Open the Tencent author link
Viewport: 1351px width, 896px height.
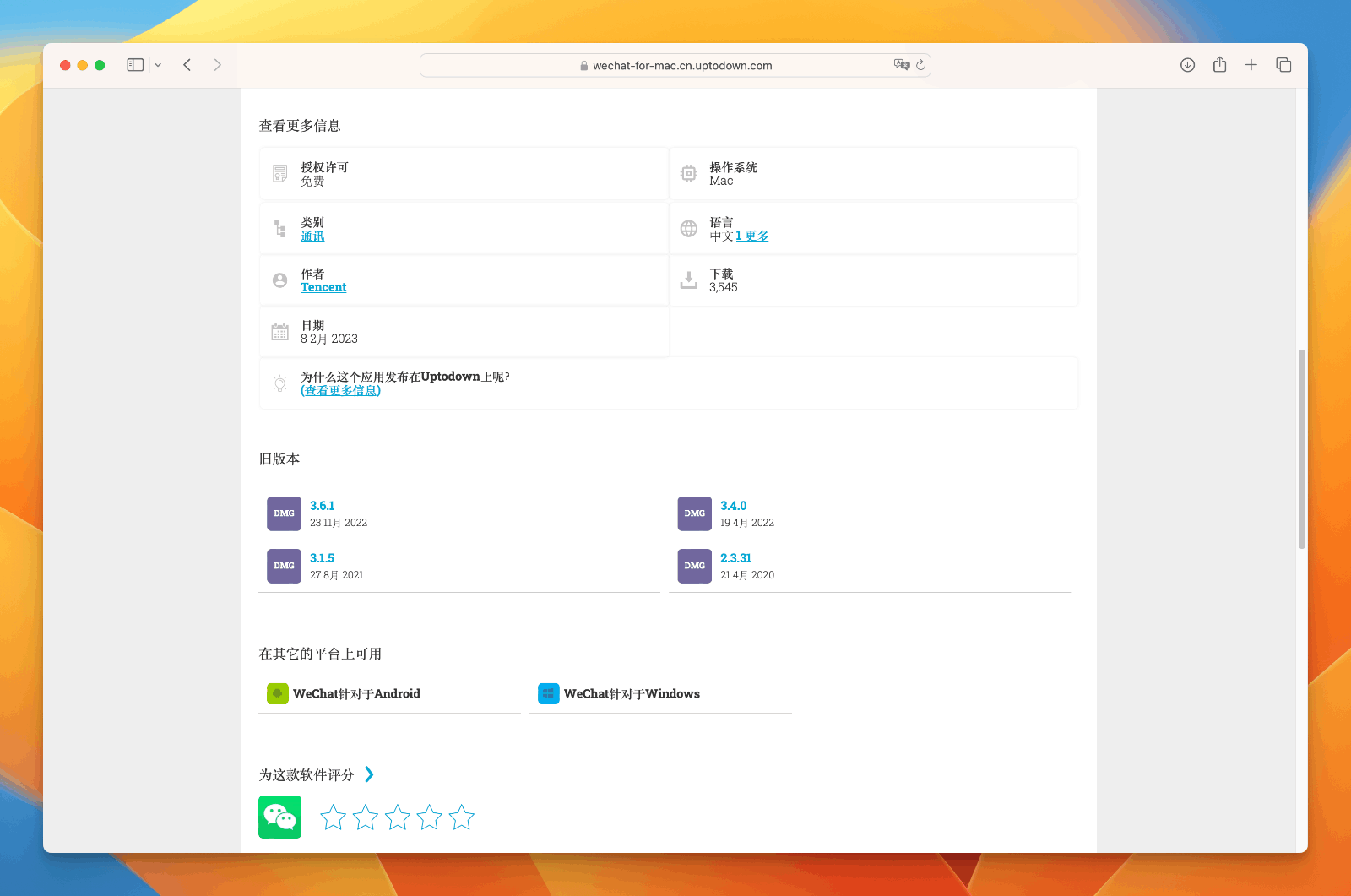point(323,288)
